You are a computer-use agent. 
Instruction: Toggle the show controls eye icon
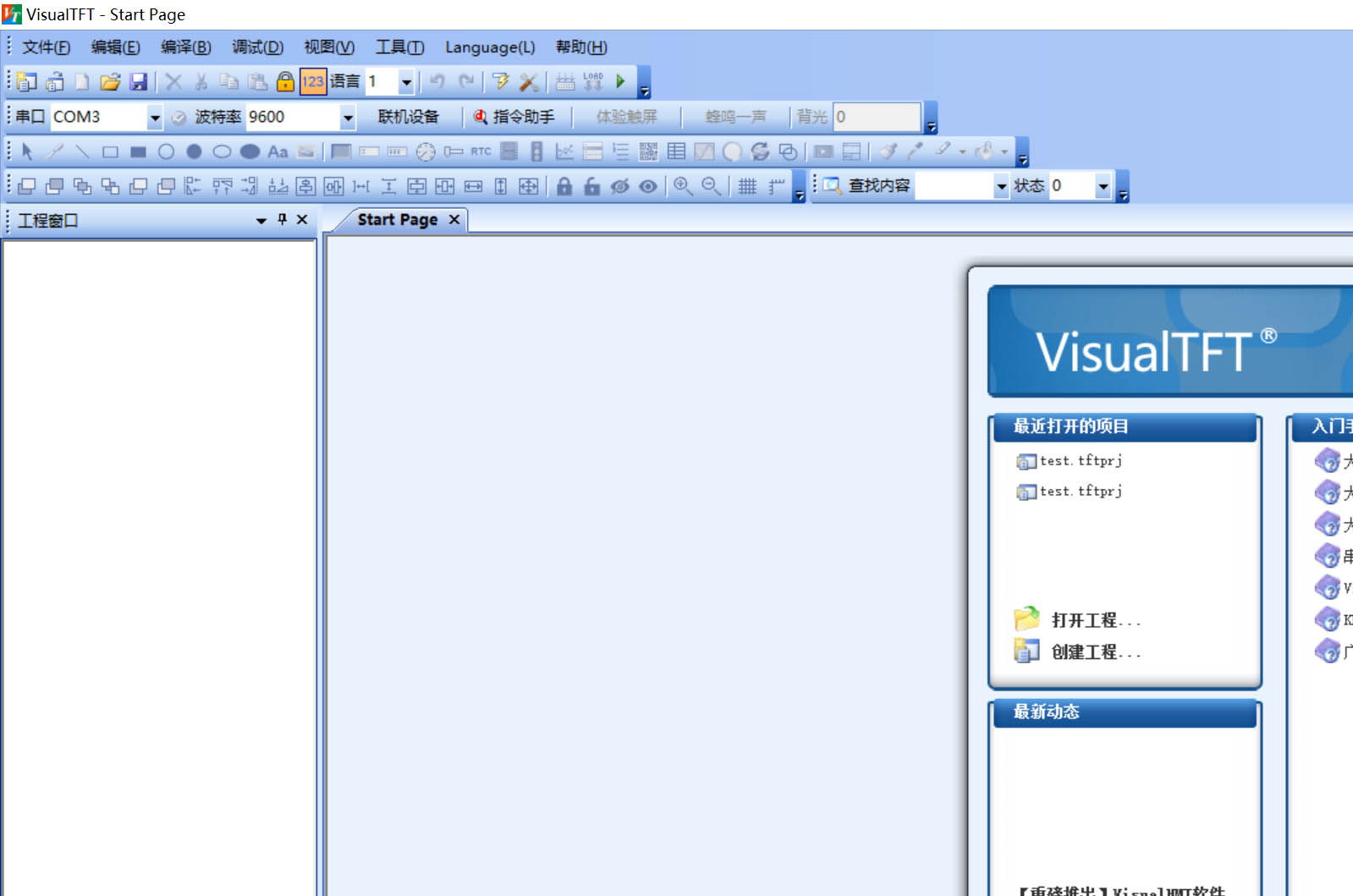(x=648, y=186)
